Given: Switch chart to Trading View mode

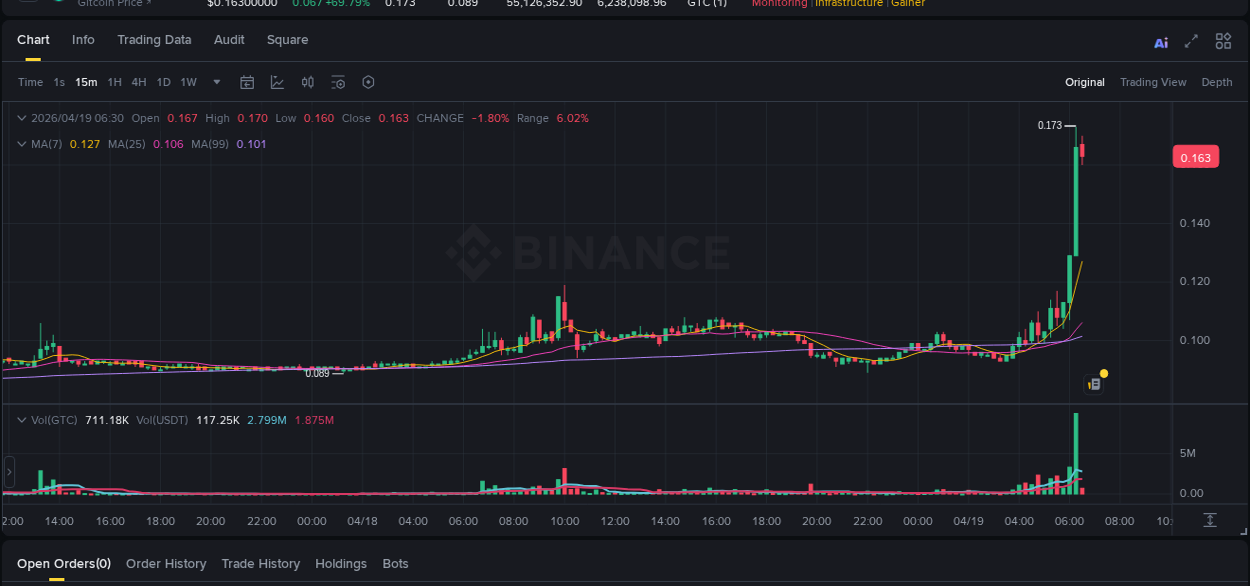Looking at the screenshot, I should [x=1153, y=82].
